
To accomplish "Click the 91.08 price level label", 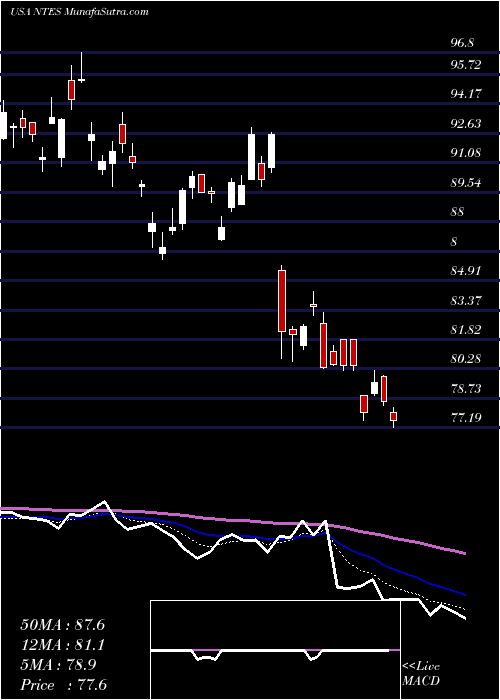I will [467, 153].
